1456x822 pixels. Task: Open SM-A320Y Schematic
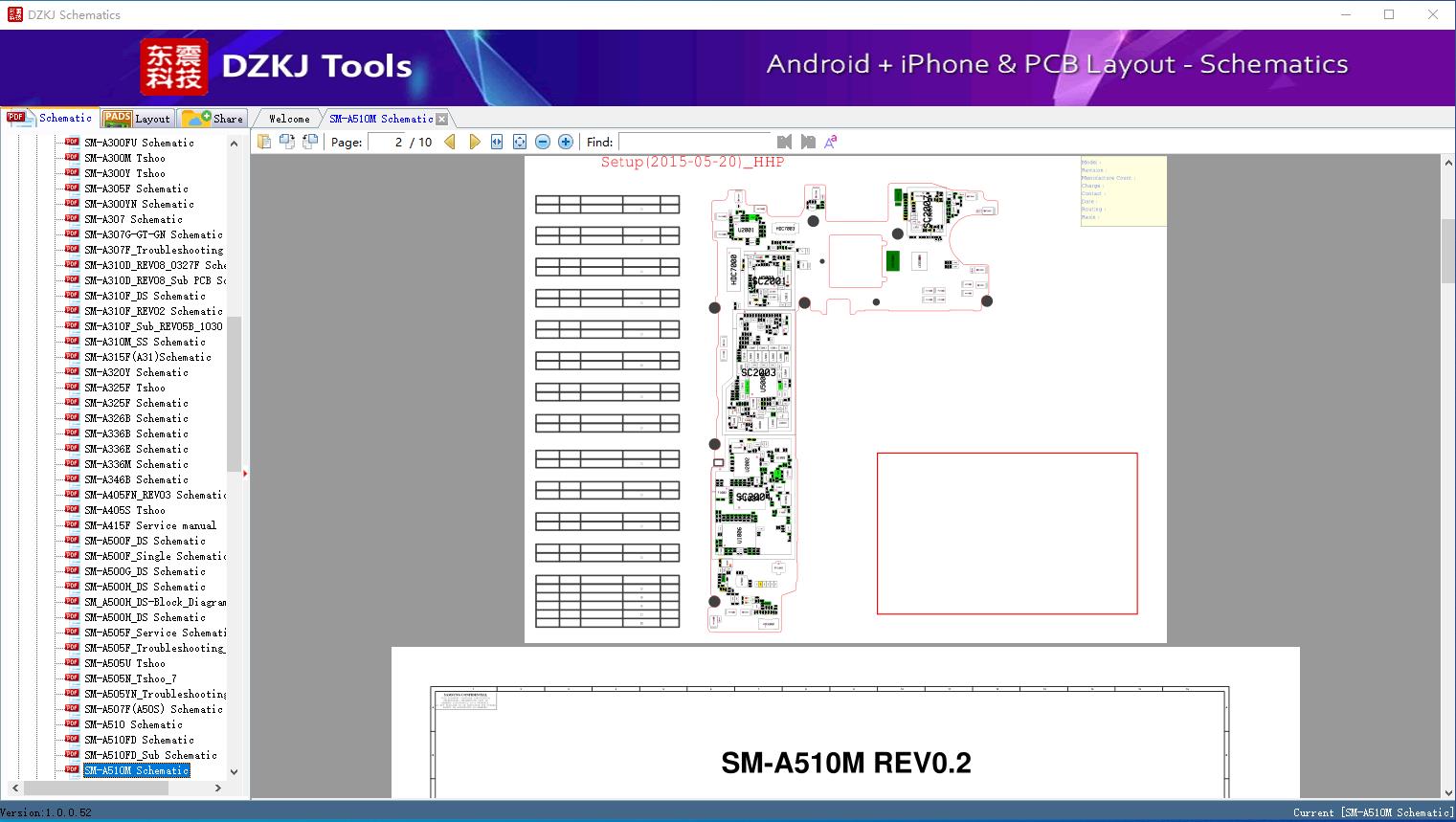(x=136, y=372)
